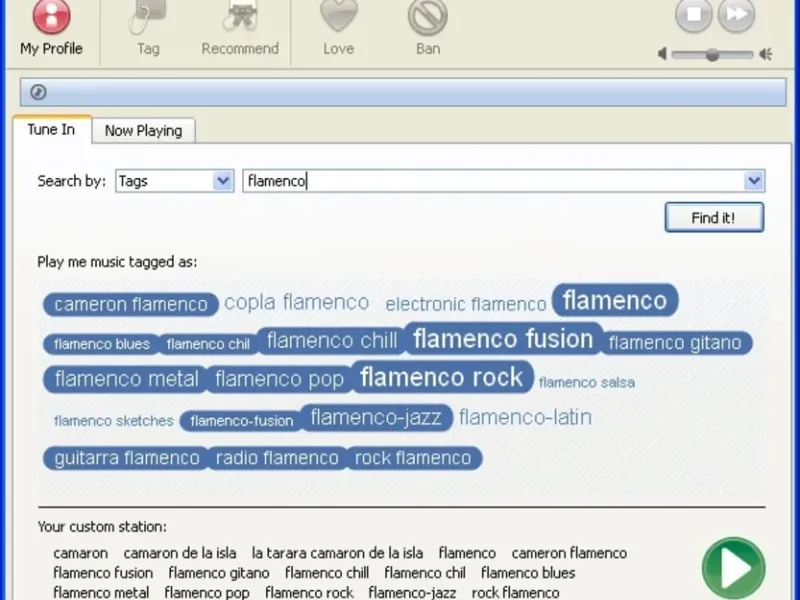The height and width of the screenshot is (600, 800).
Task: Select the guitarra flamenco tag
Action: [127, 458]
